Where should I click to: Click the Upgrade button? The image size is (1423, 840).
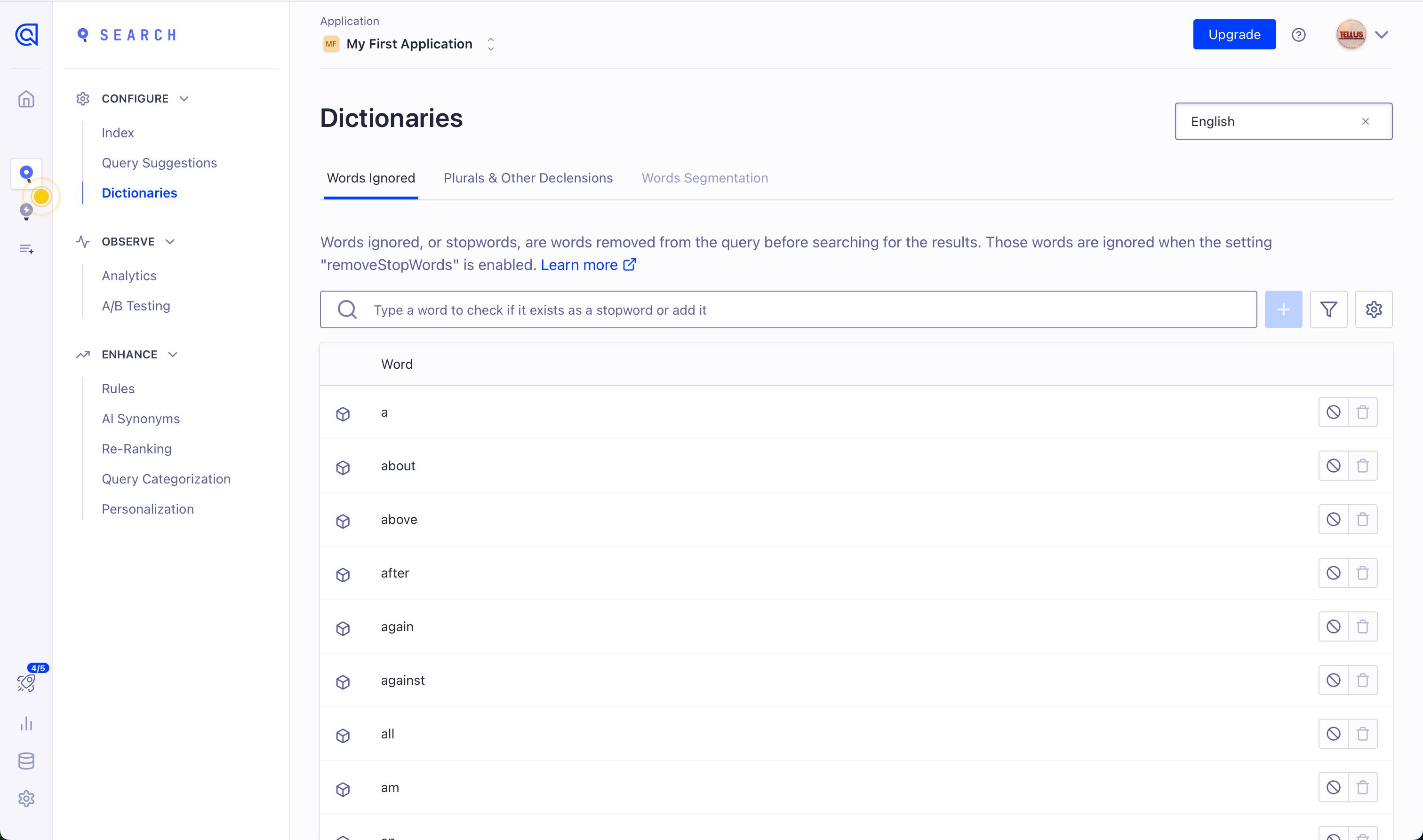(1234, 34)
